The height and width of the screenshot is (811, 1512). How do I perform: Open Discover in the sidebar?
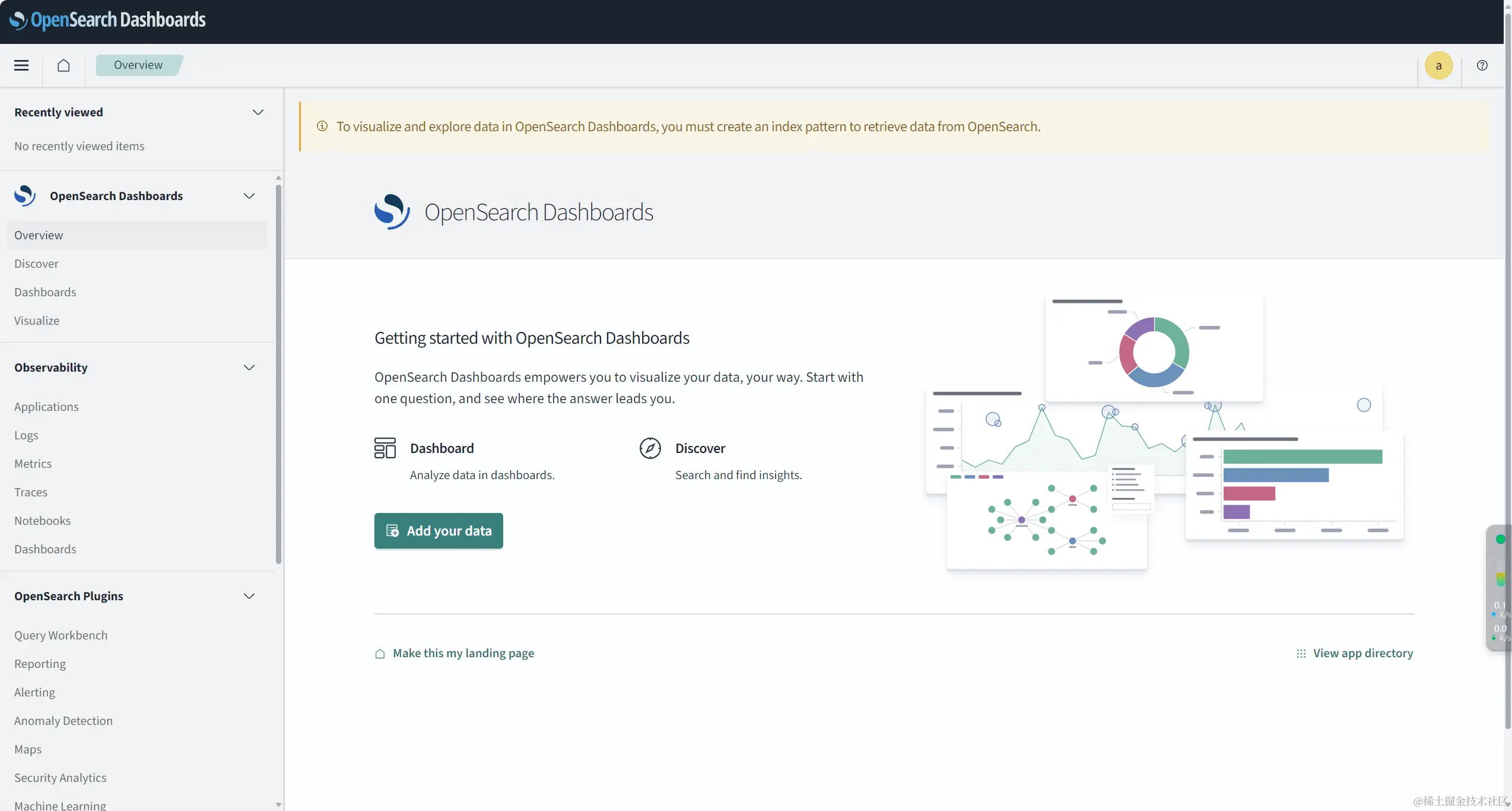pos(36,264)
